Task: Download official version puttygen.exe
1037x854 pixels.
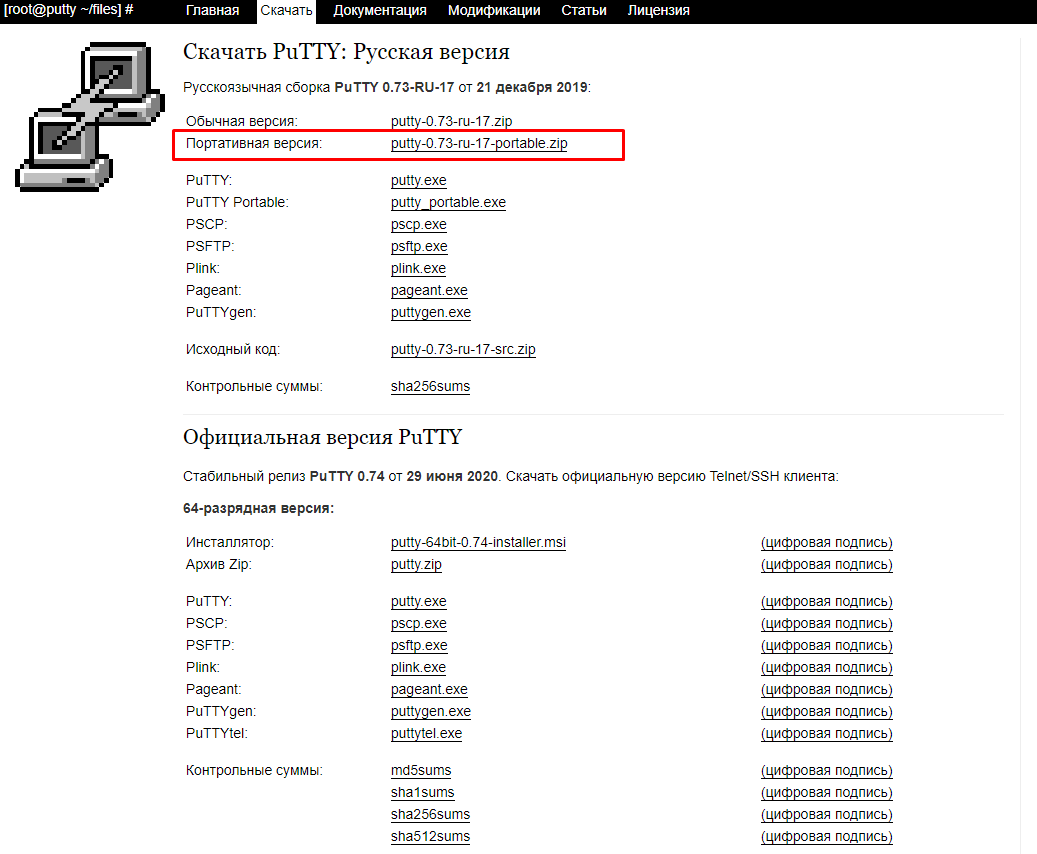Action: 431,711
